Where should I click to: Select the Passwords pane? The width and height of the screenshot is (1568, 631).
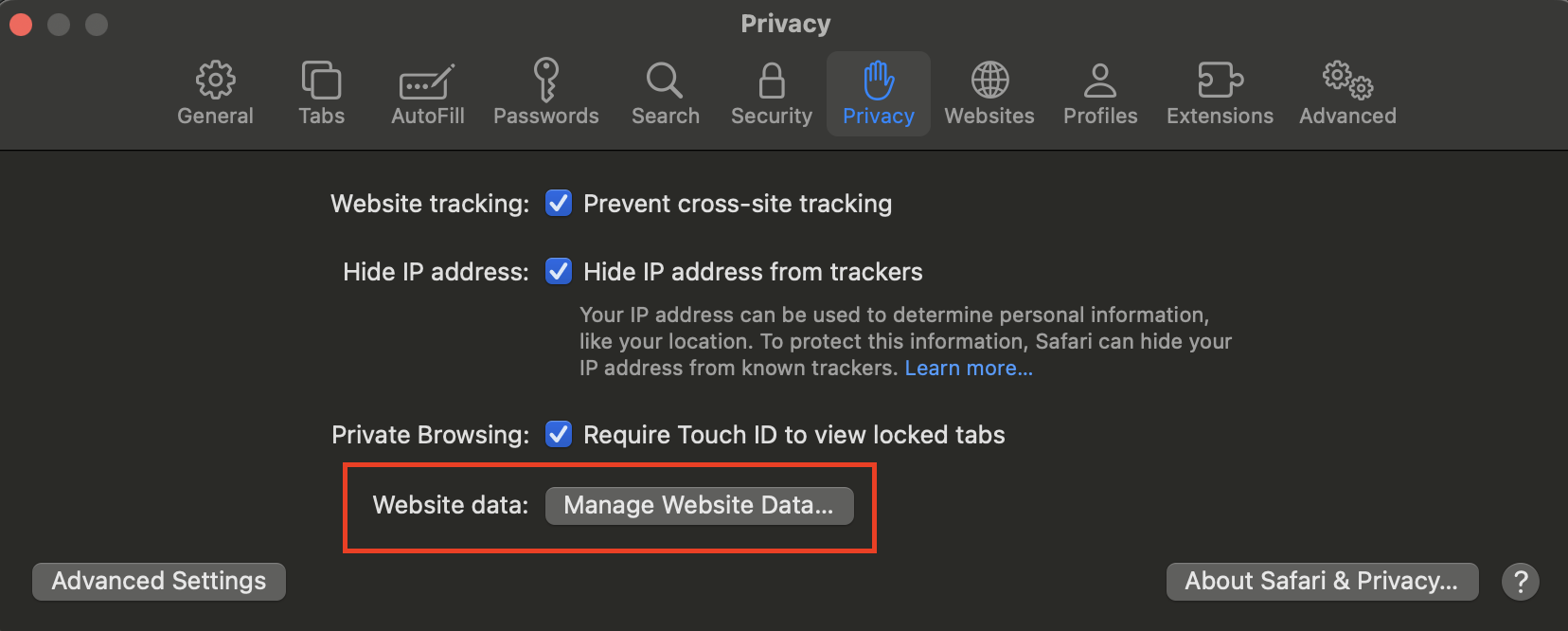point(545,93)
